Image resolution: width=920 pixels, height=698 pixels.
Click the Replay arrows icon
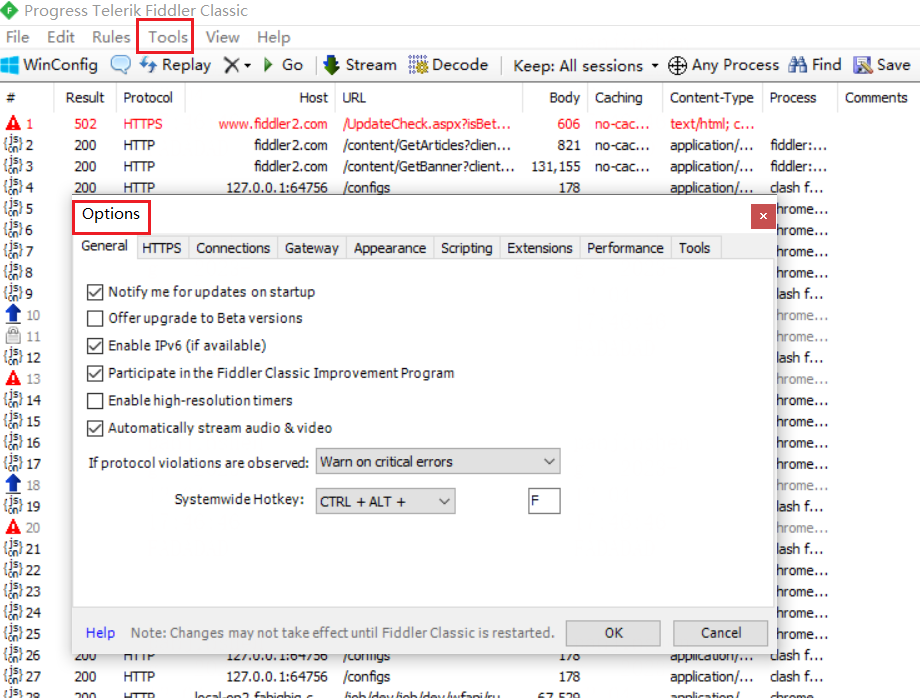point(148,65)
